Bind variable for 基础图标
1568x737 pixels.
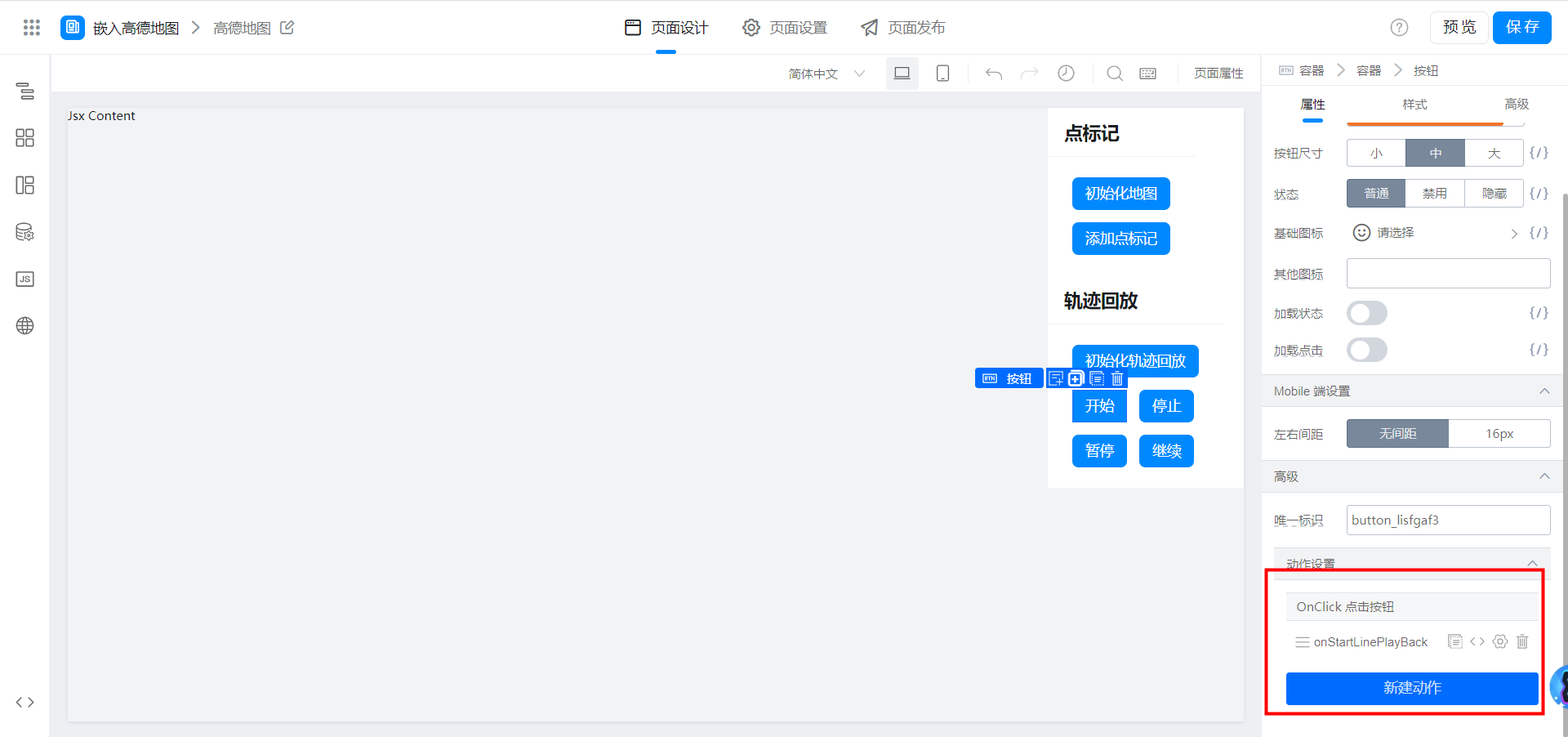pyautogui.click(x=1539, y=233)
